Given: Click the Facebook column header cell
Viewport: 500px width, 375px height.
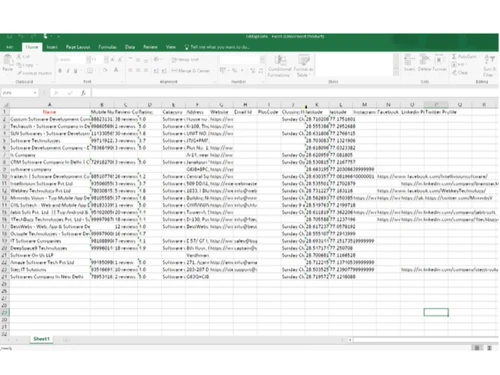Looking at the screenshot, I should (x=388, y=112).
